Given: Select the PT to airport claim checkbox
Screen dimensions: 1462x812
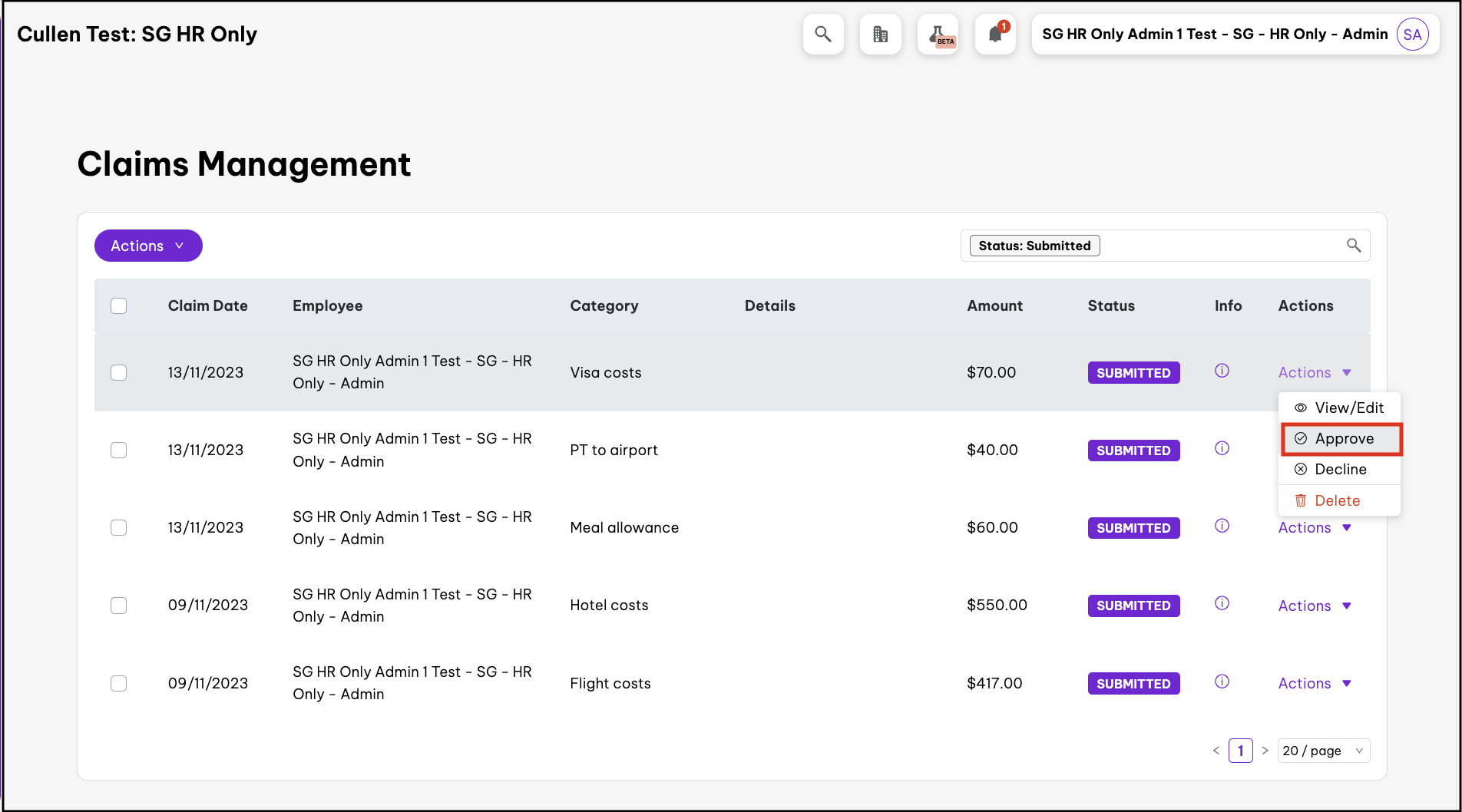Looking at the screenshot, I should pos(119,451).
